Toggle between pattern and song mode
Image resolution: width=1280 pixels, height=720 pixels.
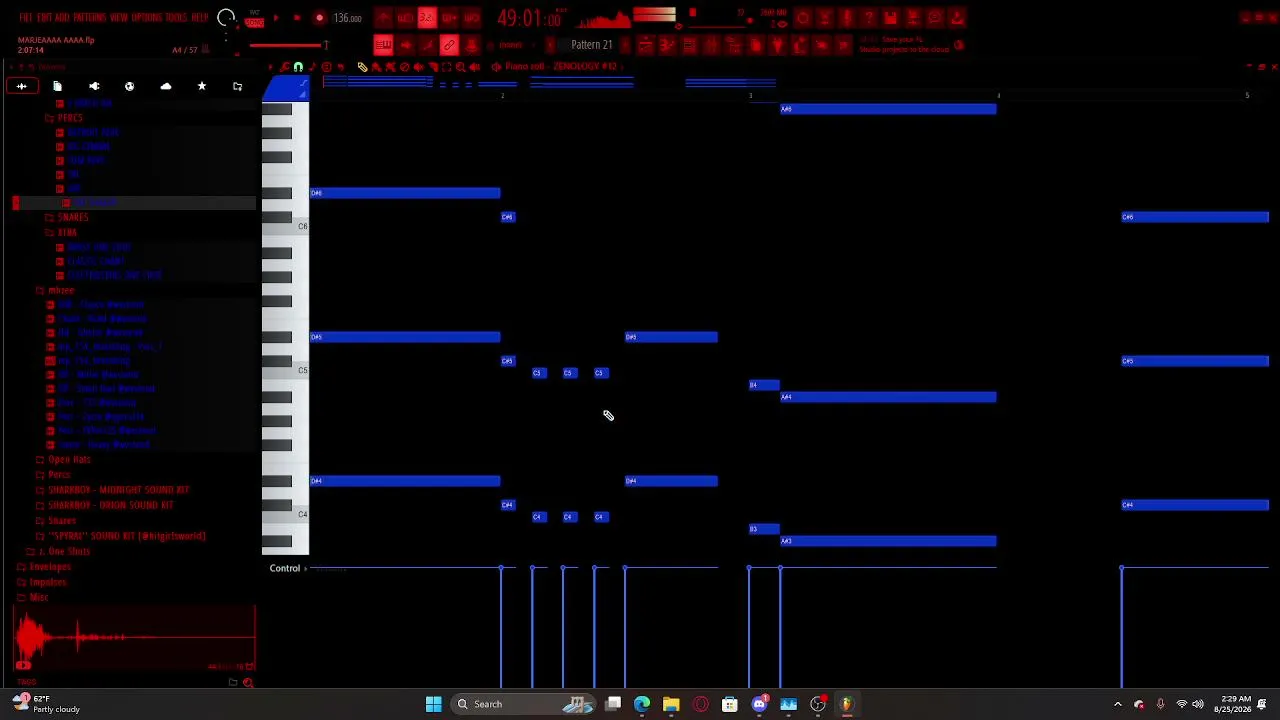[x=254, y=18]
